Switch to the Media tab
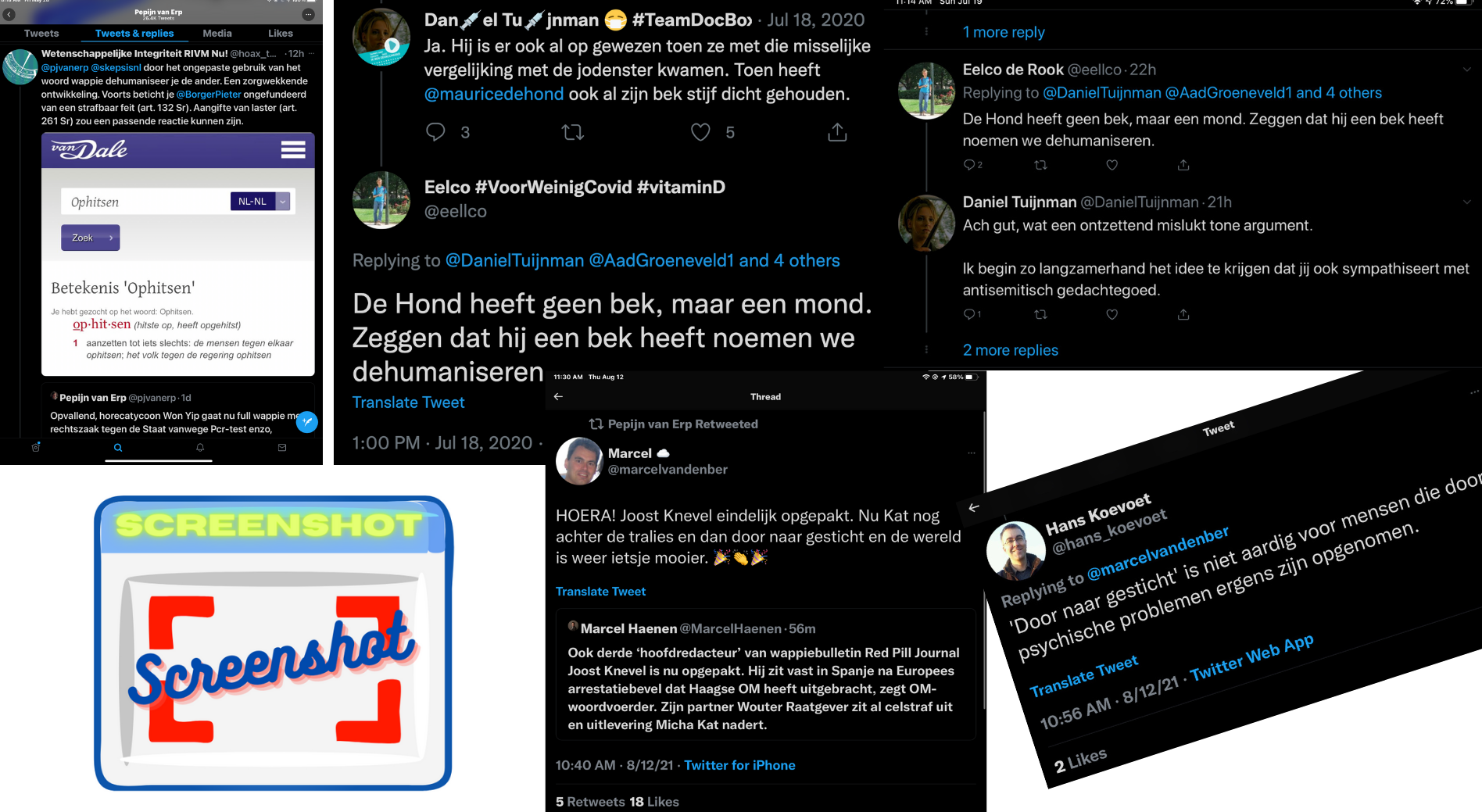Viewport: 1482px width, 812px height. tap(217, 34)
